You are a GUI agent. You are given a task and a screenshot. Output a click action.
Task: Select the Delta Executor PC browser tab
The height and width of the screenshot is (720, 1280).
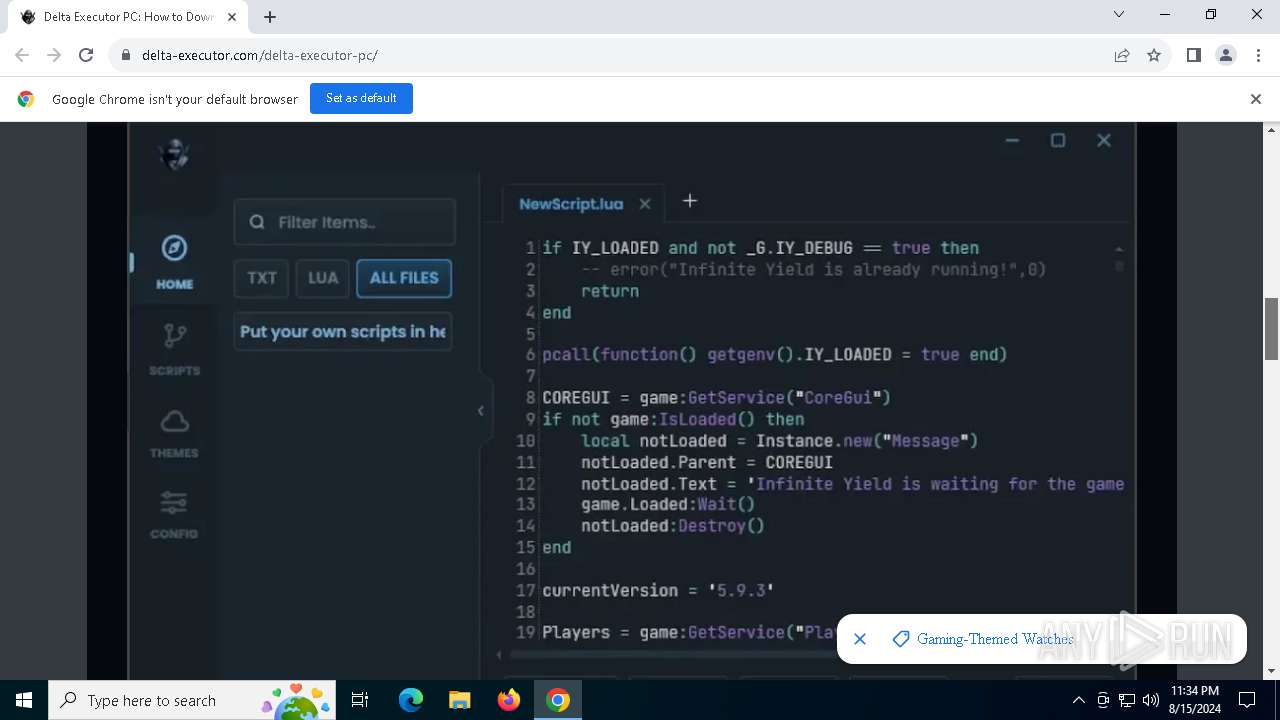tap(127, 17)
